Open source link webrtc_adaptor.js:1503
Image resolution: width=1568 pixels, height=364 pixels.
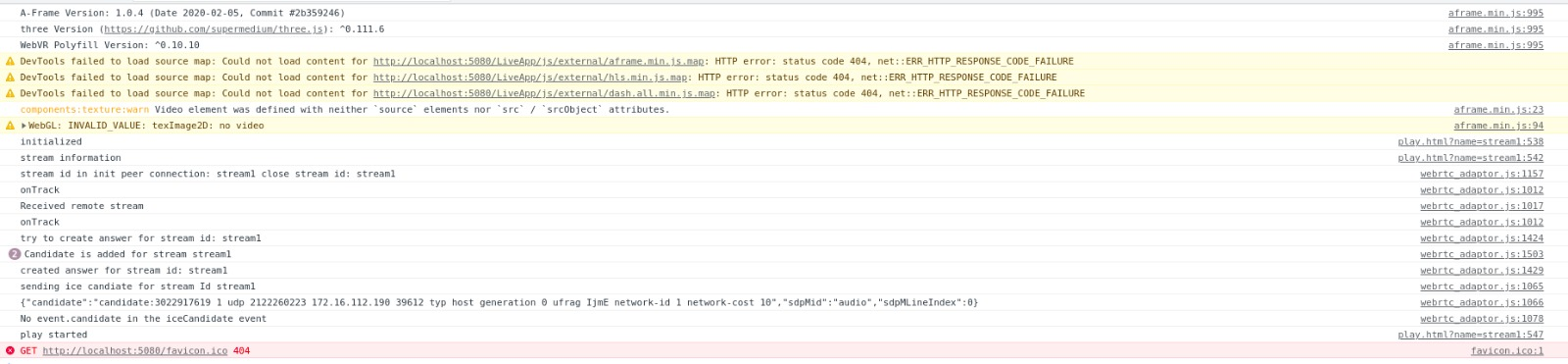(x=1482, y=254)
